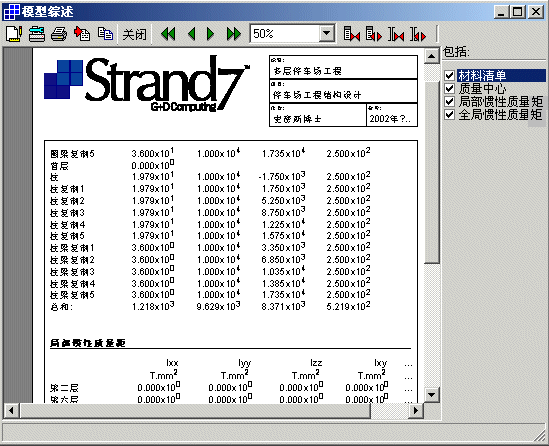Click the 关闭 button

134,34
